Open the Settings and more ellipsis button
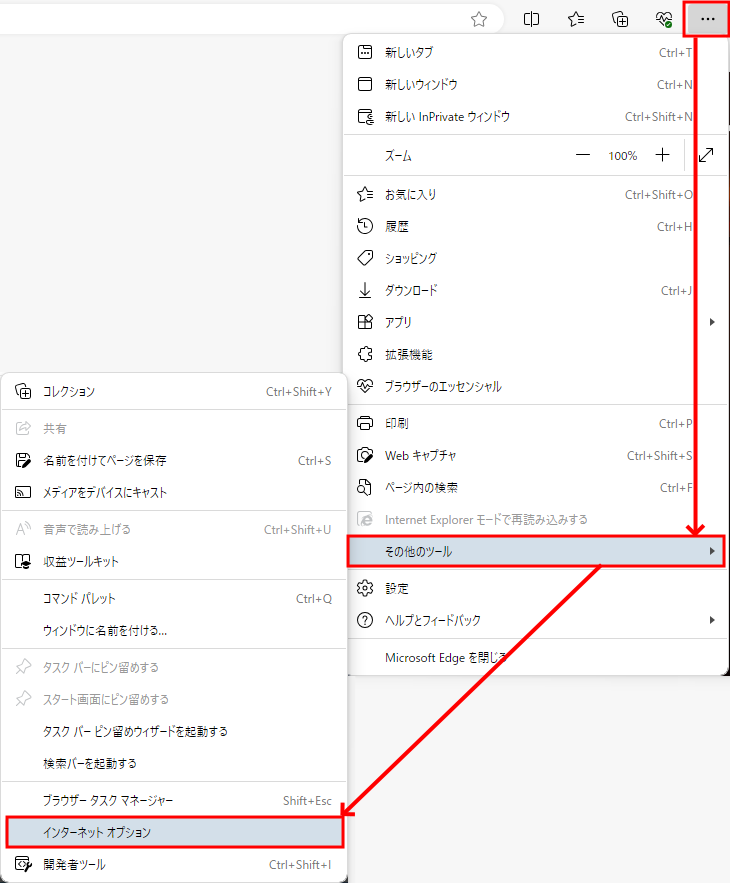The width and height of the screenshot is (730, 883). tap(707, 19)
